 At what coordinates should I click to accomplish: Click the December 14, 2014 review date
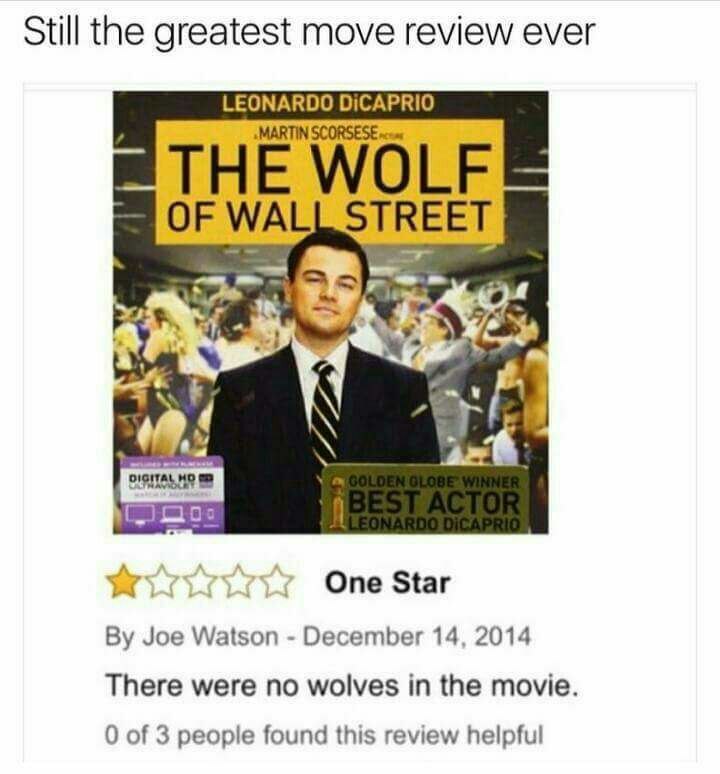coord(417,636)
